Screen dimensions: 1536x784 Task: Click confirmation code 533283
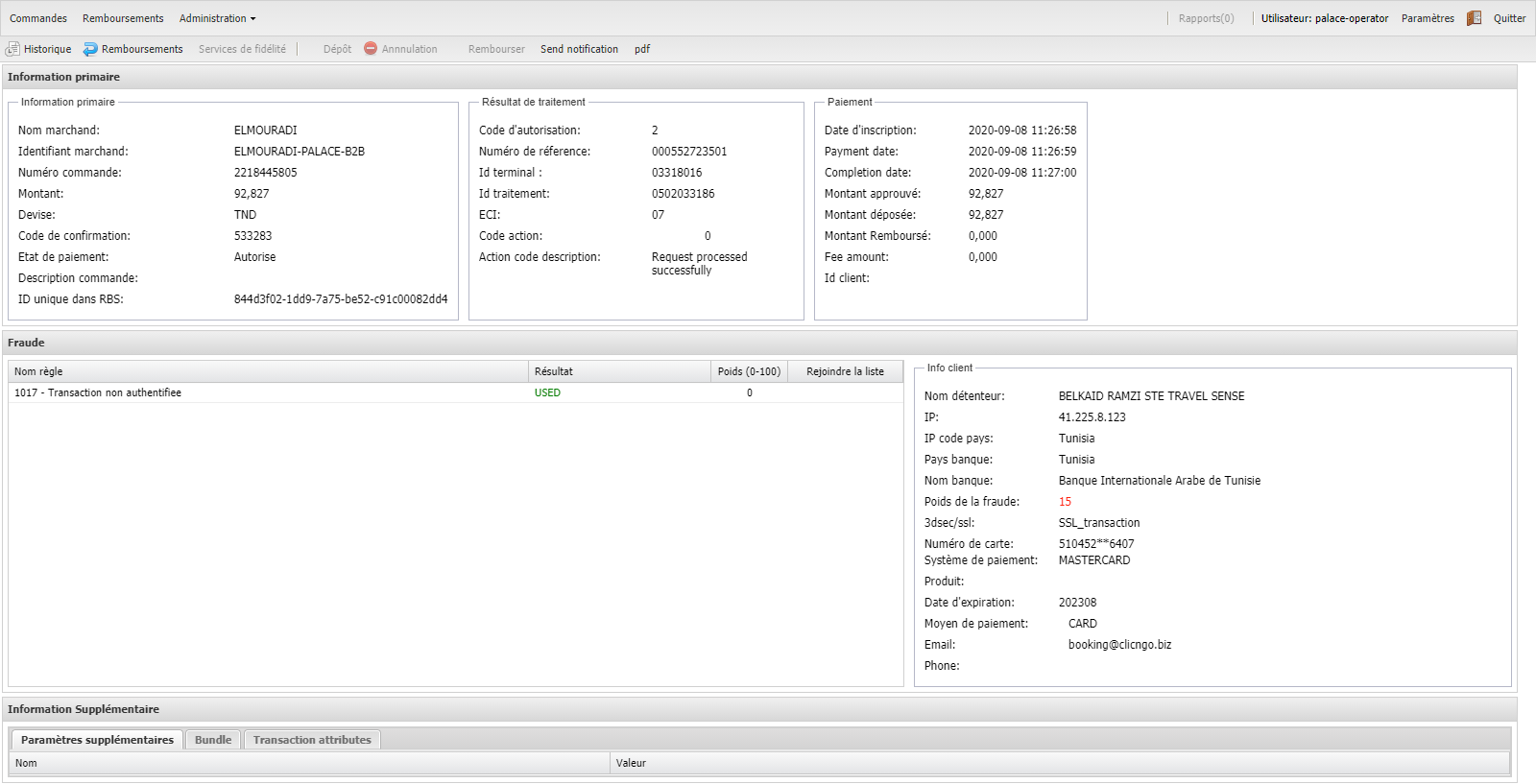tap(252, 236)
